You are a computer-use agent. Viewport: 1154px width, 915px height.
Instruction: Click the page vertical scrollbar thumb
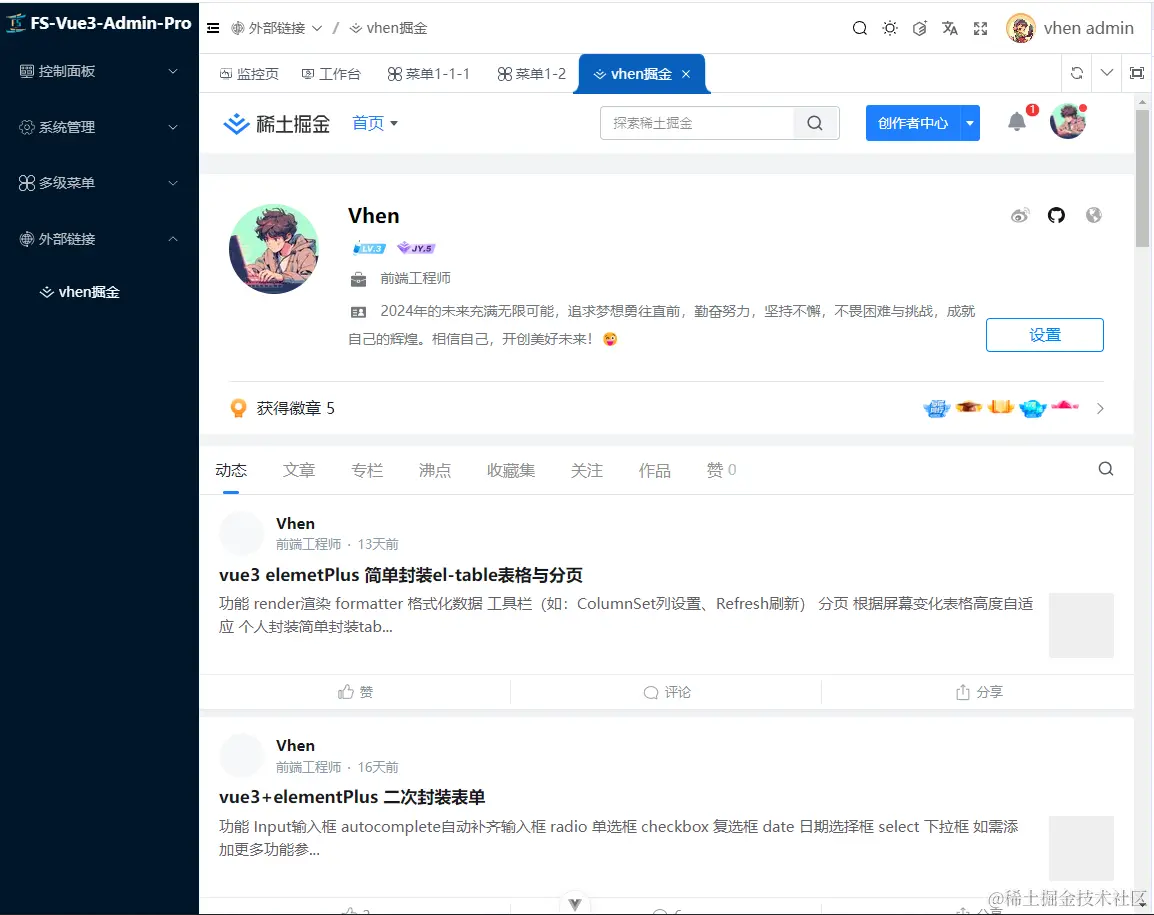point(1142,178)
